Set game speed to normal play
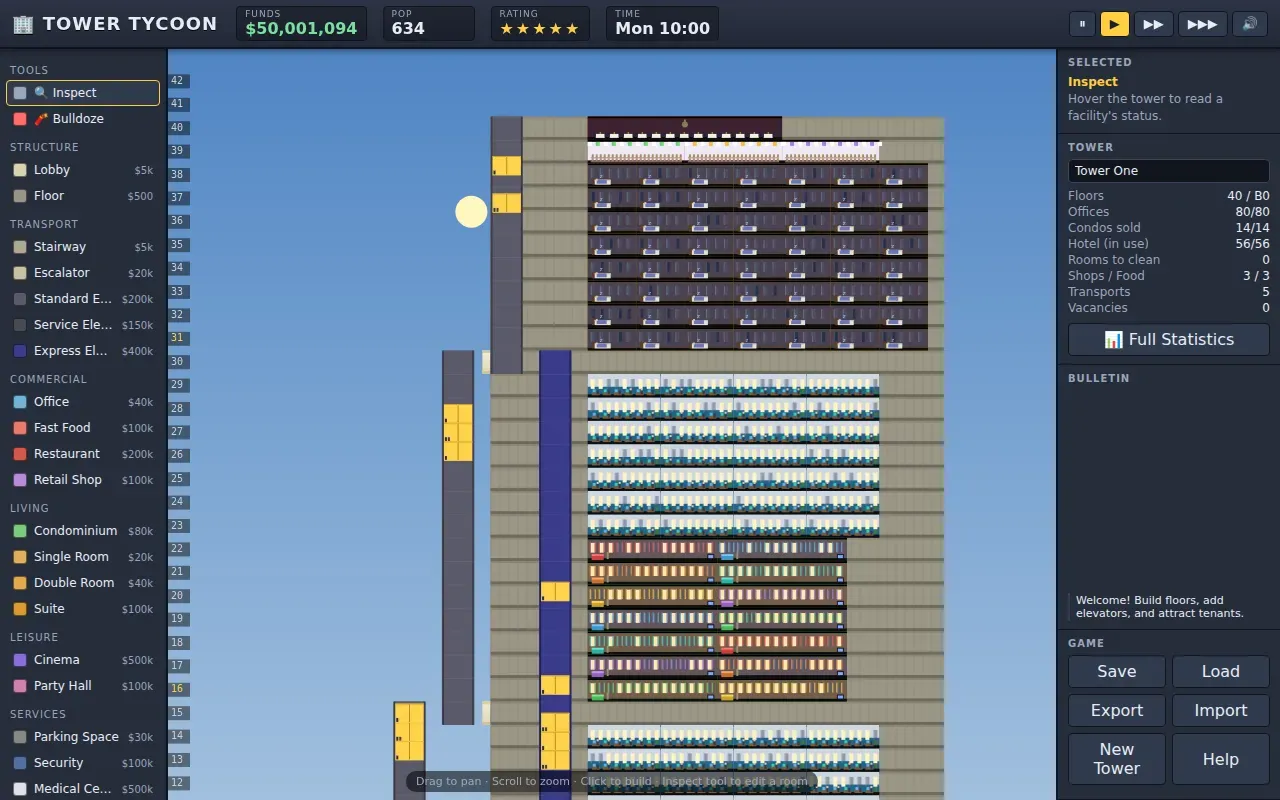The width and height of the screenshot is (1280, 800). (1114, 24)
